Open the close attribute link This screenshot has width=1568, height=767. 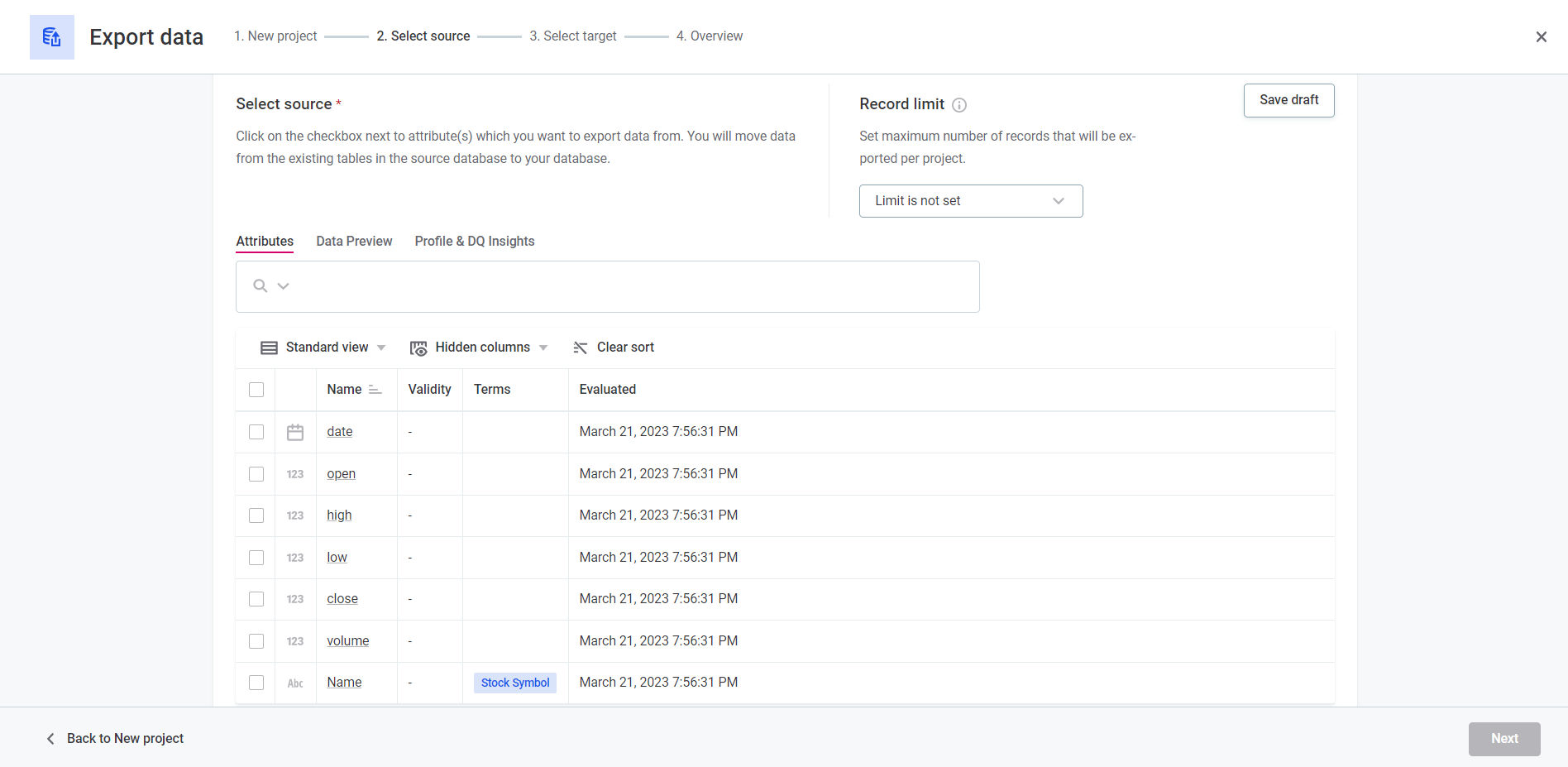[342, 599]
